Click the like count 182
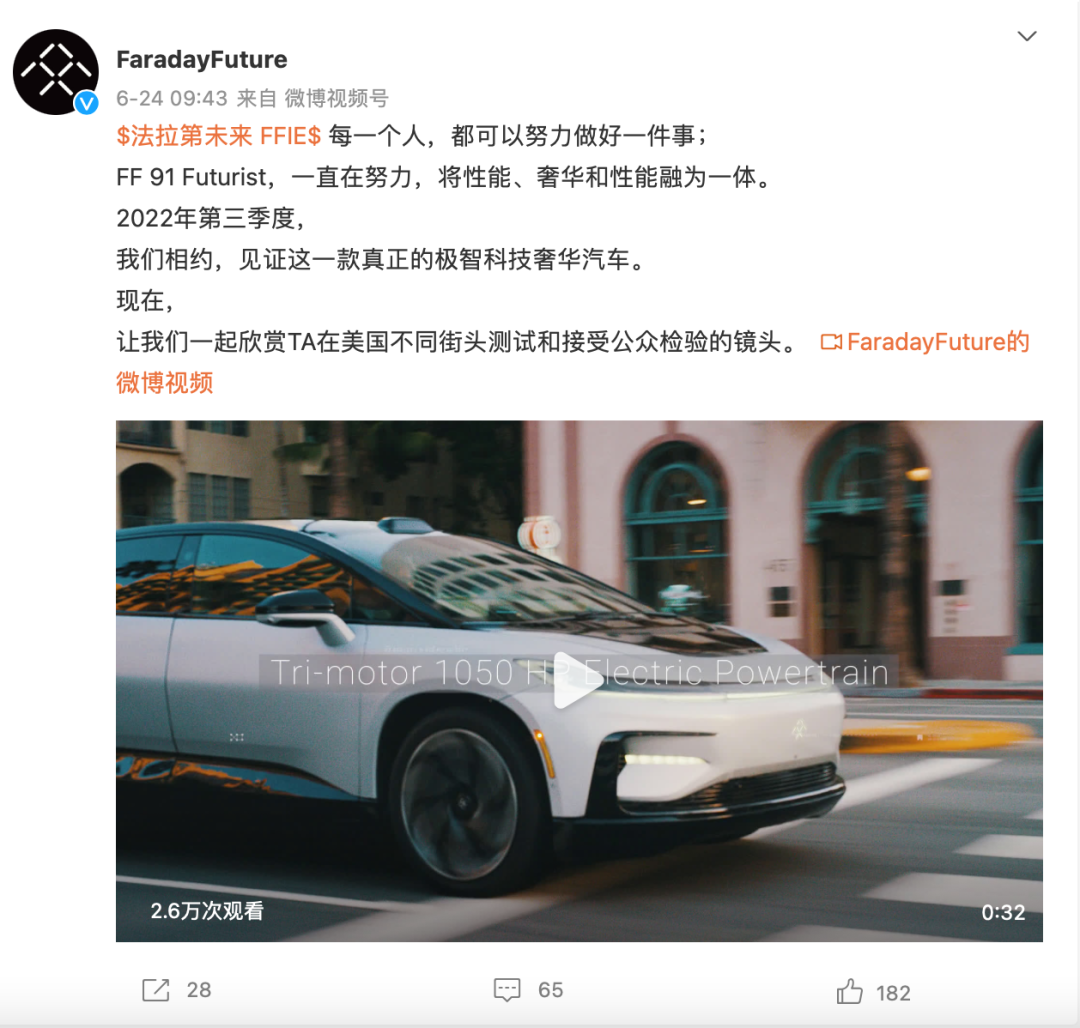The image size is (1080, 1028). coord(893,993)
